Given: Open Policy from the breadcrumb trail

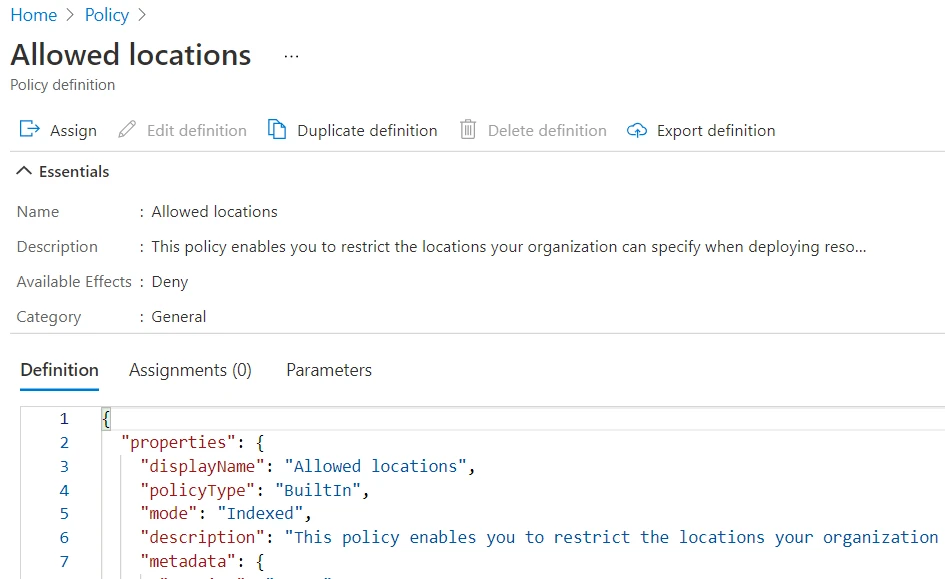Looking at the screenshot, I should tap(106, 15).
